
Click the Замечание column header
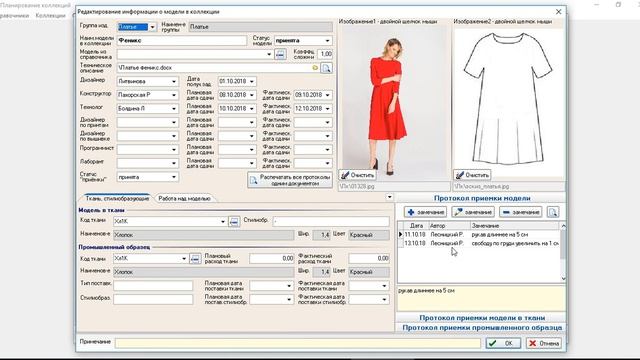(515, 226)
